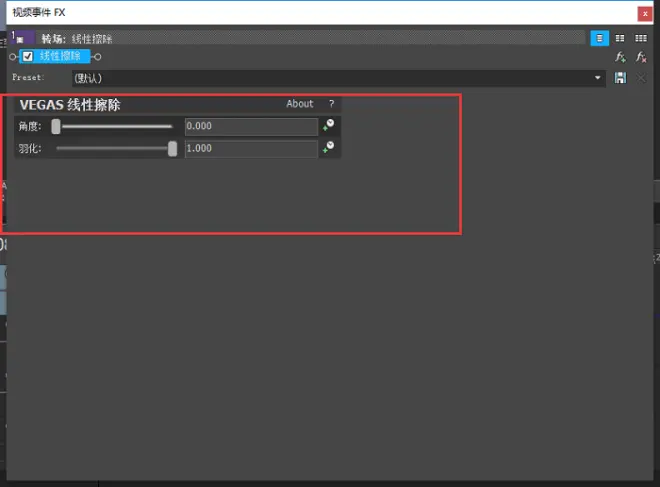Delete the preset with the X icon
Image resolution: width=660 pixels, height=487 pixels.
click(x=641, y=78)
